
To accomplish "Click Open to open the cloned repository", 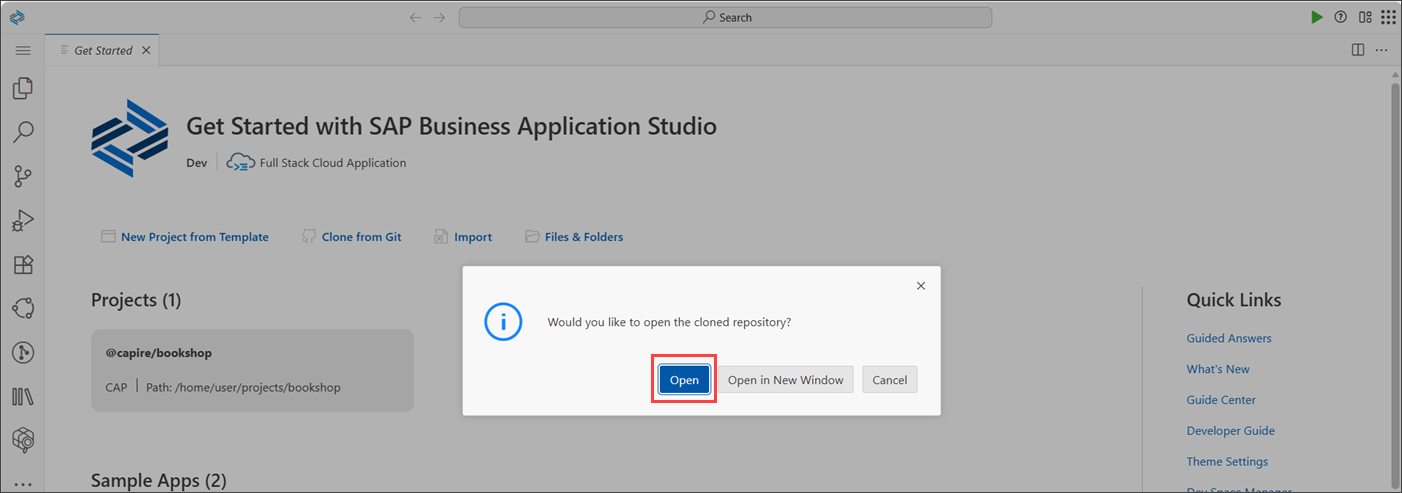I will pos(684,380).
